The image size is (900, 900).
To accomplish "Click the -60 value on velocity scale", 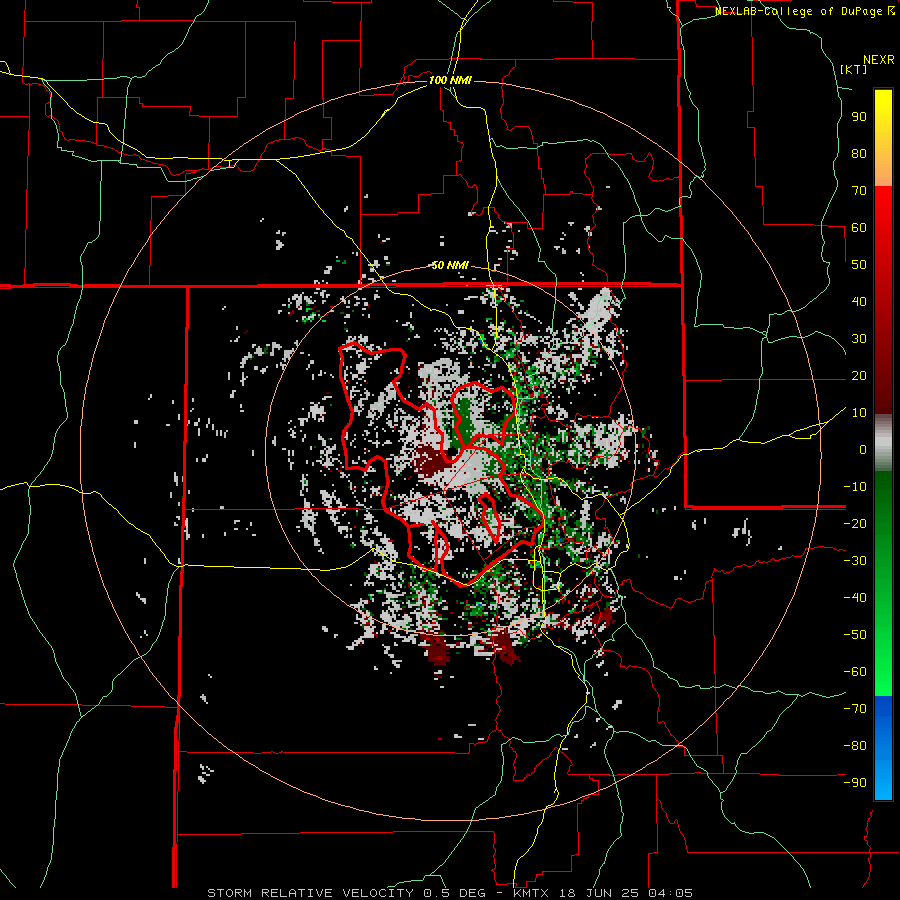I will [855, 672].
